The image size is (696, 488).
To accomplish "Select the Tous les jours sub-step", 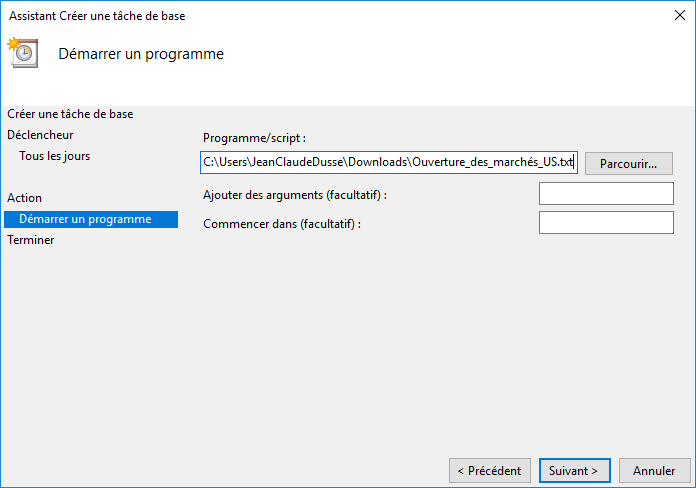I will pos(55,156).
